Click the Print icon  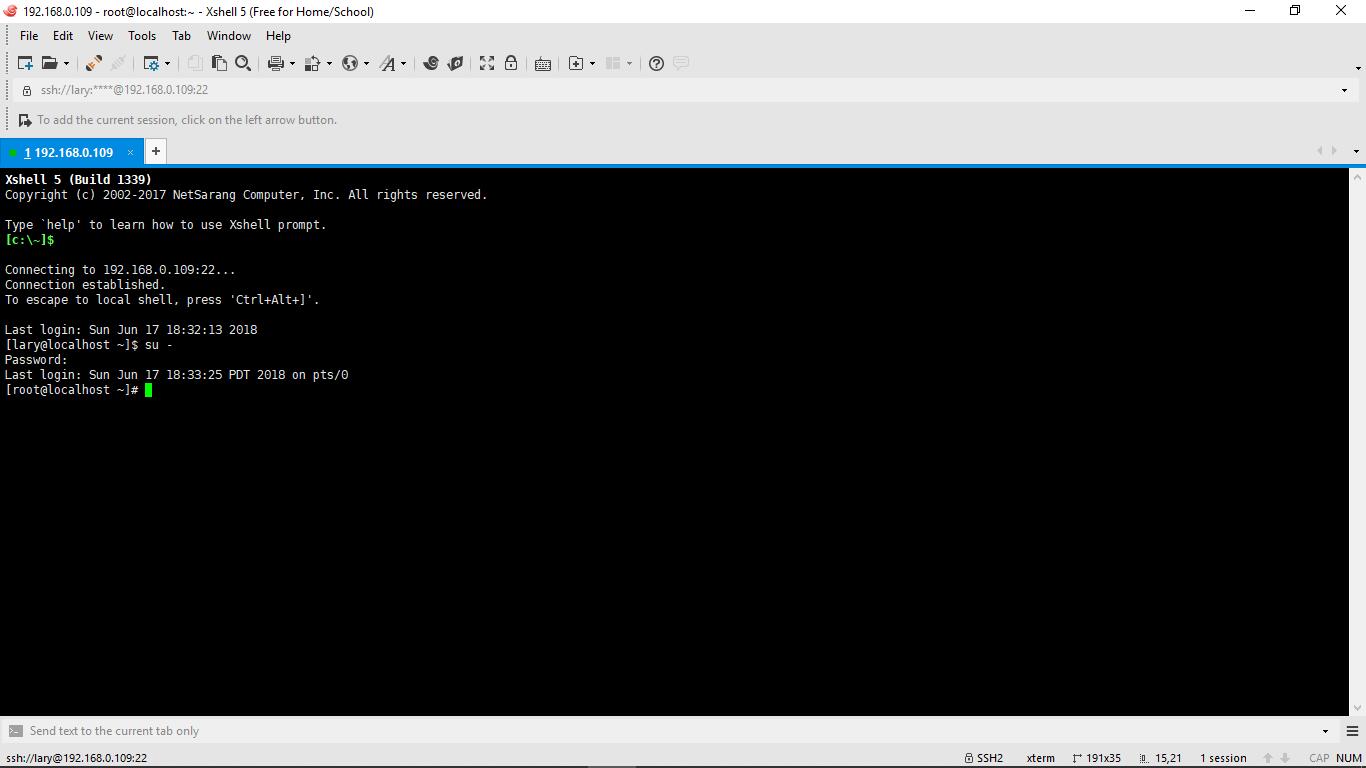point(276,63)
